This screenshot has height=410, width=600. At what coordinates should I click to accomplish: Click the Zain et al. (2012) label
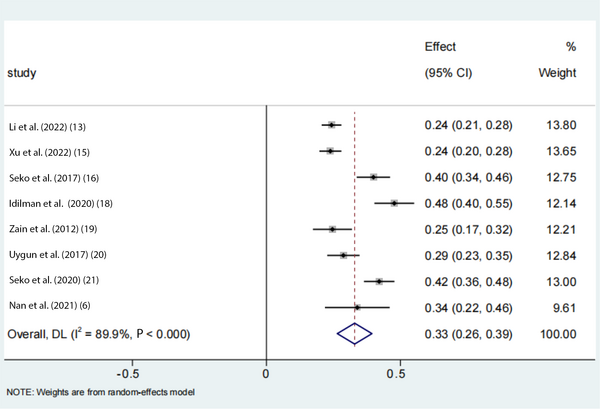[53, 229]
